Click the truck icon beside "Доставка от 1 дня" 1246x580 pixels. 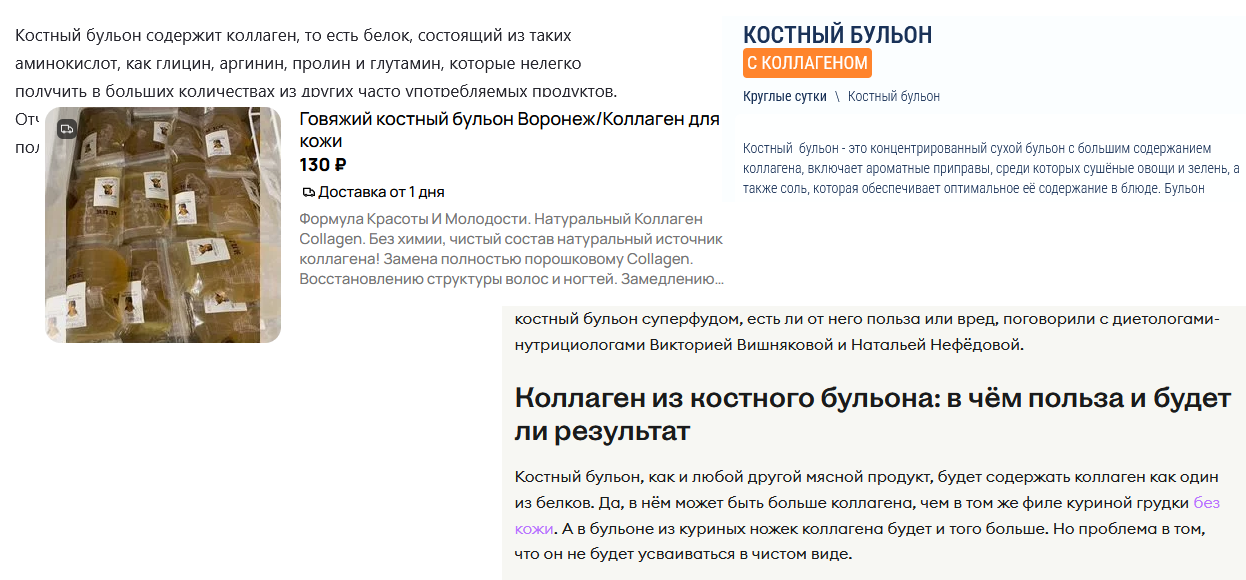pos(308,192)
